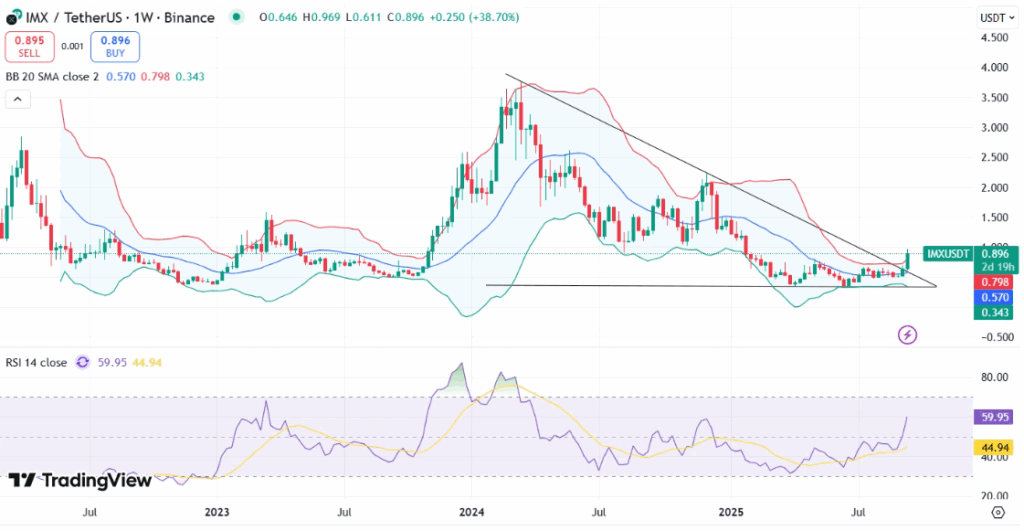Click the green market status indicator dot
Viewport: 1024px width, 531px height.
pos(237,17)
